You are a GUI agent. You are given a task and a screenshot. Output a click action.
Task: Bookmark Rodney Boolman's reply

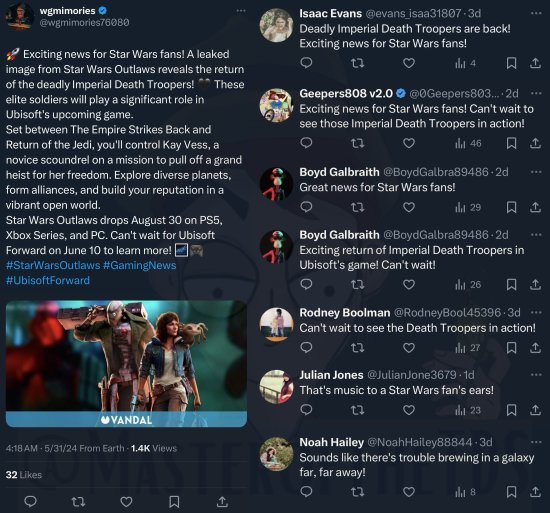coord(511,347)
